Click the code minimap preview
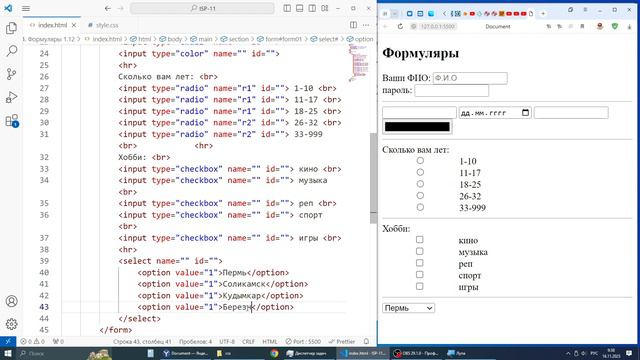The width and height of the screenshot is (640, 360). point(358,63)
